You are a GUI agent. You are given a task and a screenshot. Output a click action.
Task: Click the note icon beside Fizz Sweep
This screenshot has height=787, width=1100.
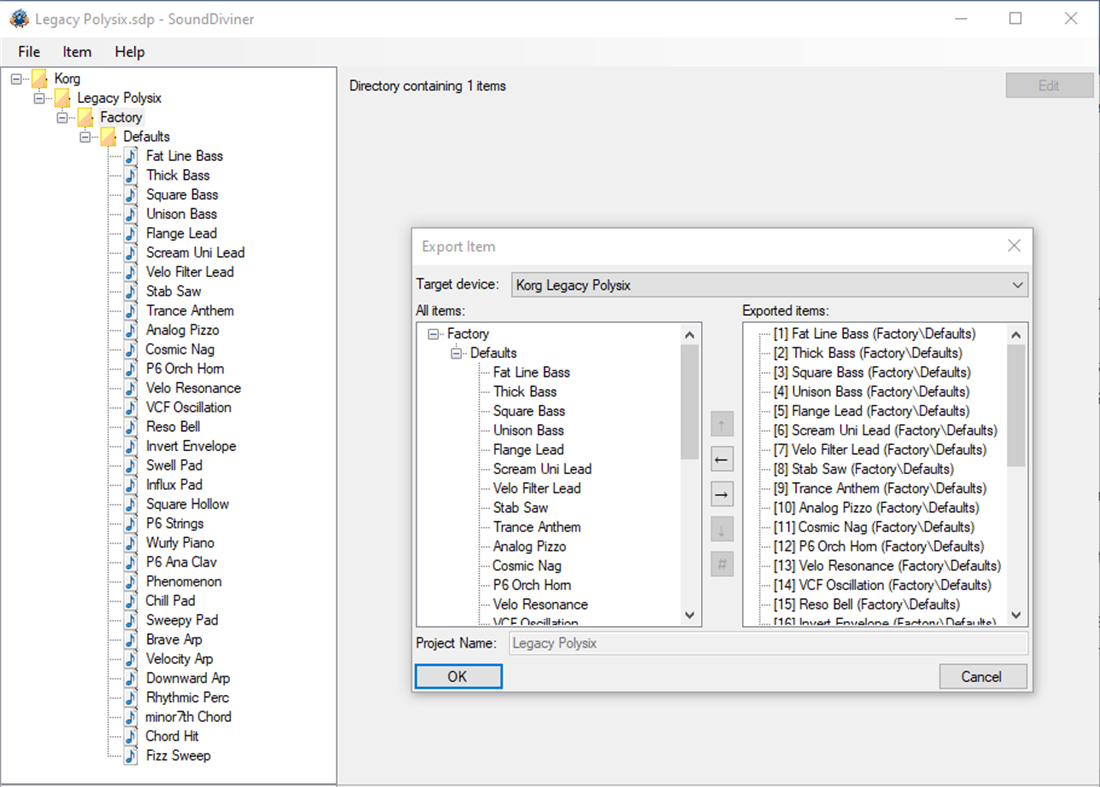tap(129, 755)
